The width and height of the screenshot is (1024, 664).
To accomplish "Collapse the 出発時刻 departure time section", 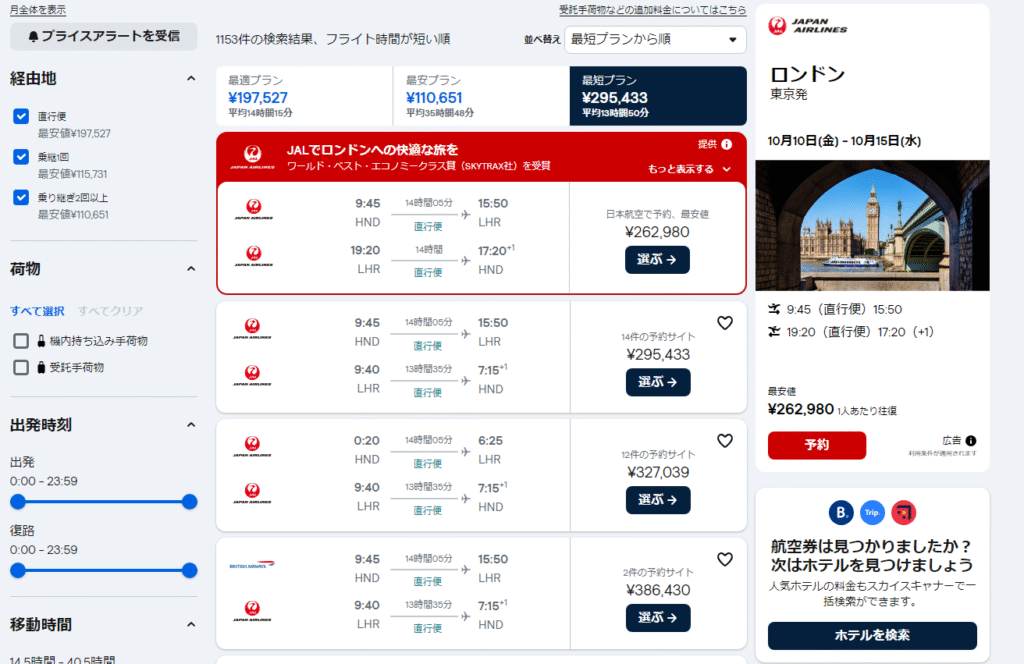I will pos(191,425).
